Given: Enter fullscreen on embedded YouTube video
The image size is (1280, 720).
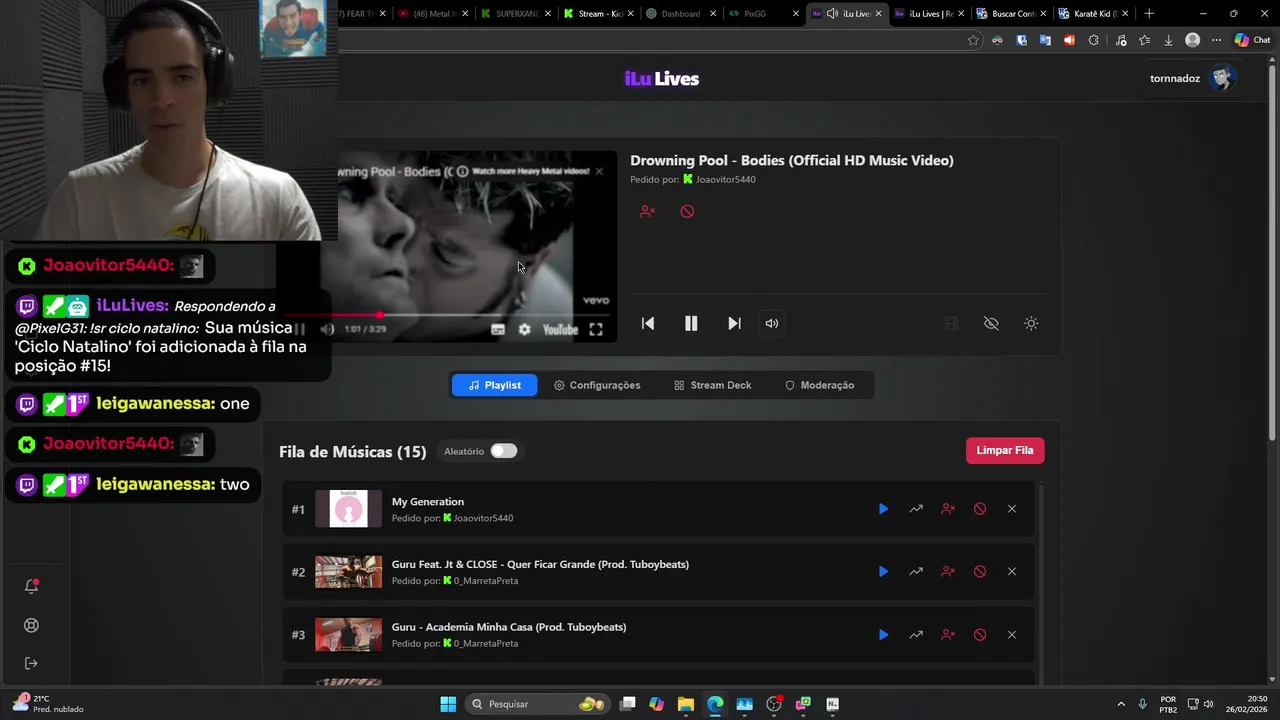Looking at the screenshot, I should (x=596, y=329).
